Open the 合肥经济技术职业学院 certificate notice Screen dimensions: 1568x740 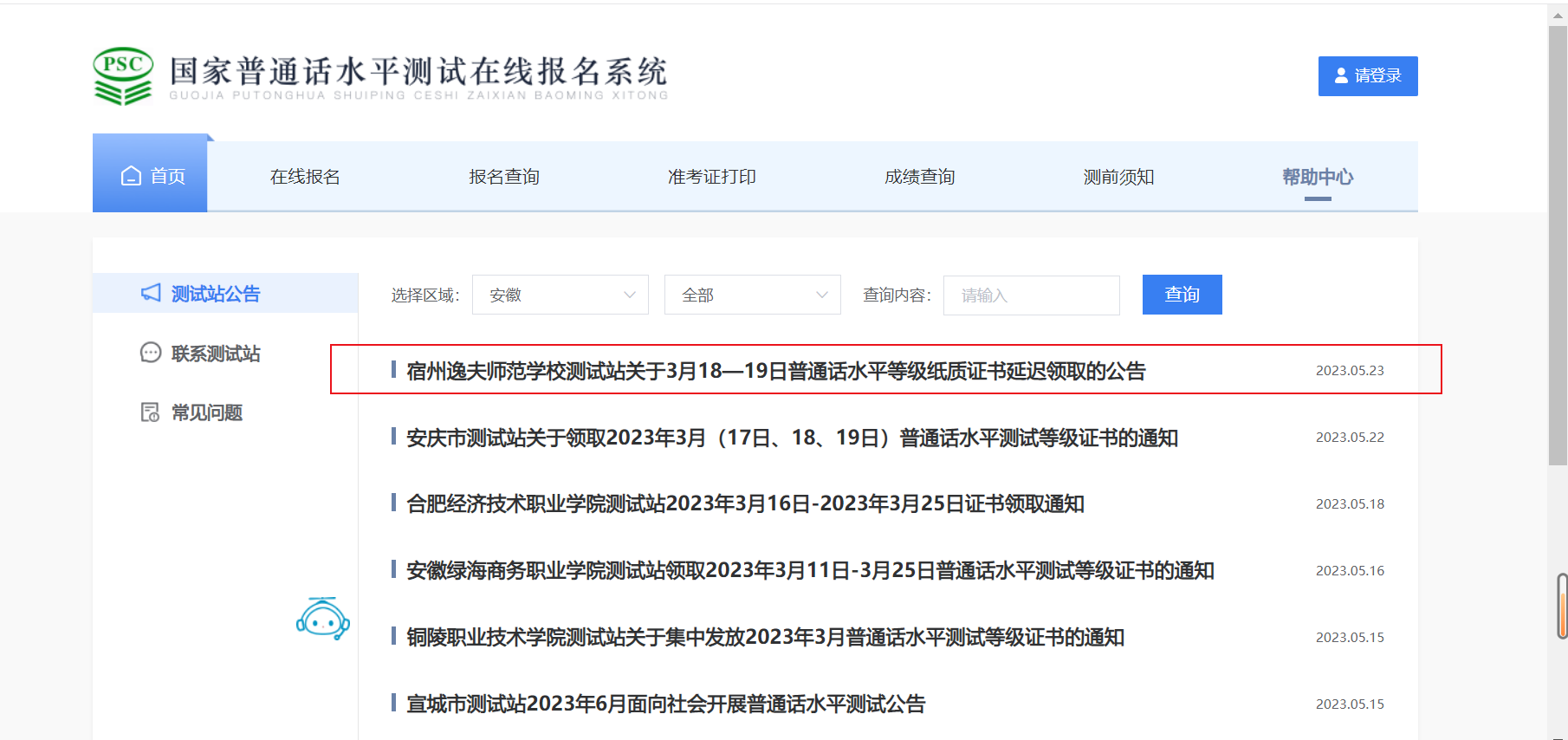745,504
